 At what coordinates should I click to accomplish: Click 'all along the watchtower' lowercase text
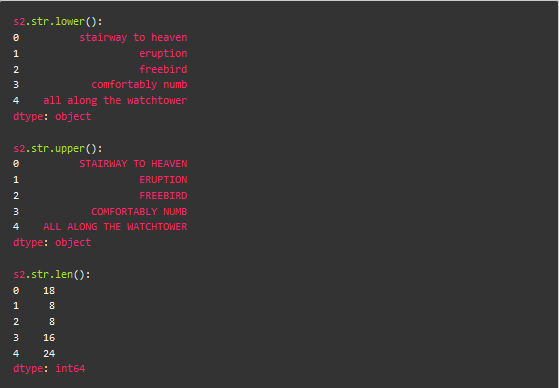115,101
